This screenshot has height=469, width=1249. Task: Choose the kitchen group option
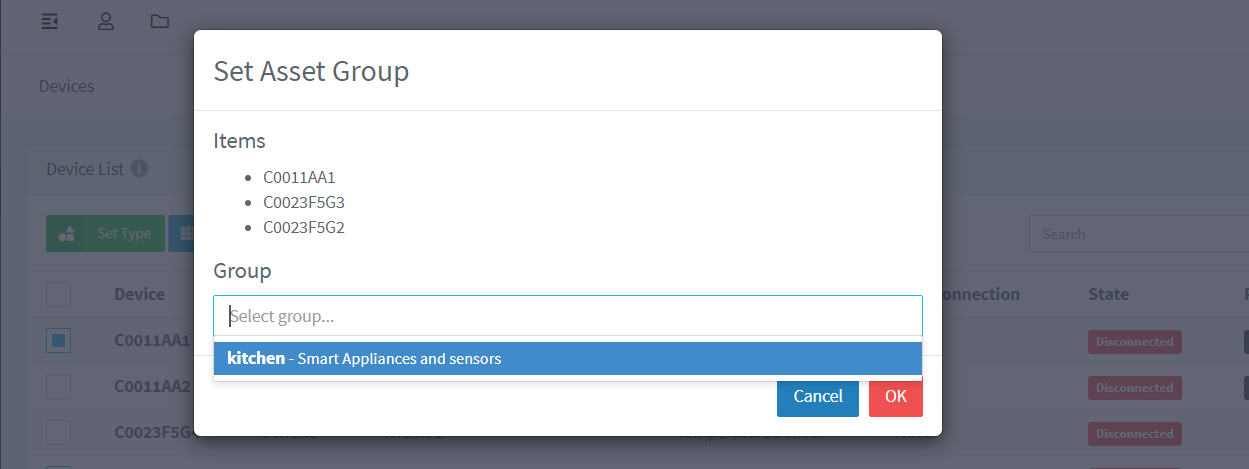(567, 358)
